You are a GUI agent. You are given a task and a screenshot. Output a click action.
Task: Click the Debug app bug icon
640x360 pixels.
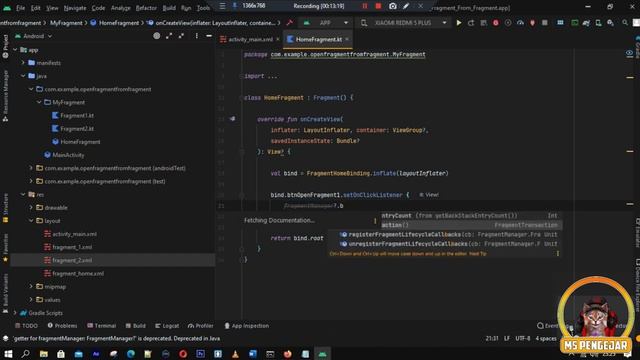496,23
